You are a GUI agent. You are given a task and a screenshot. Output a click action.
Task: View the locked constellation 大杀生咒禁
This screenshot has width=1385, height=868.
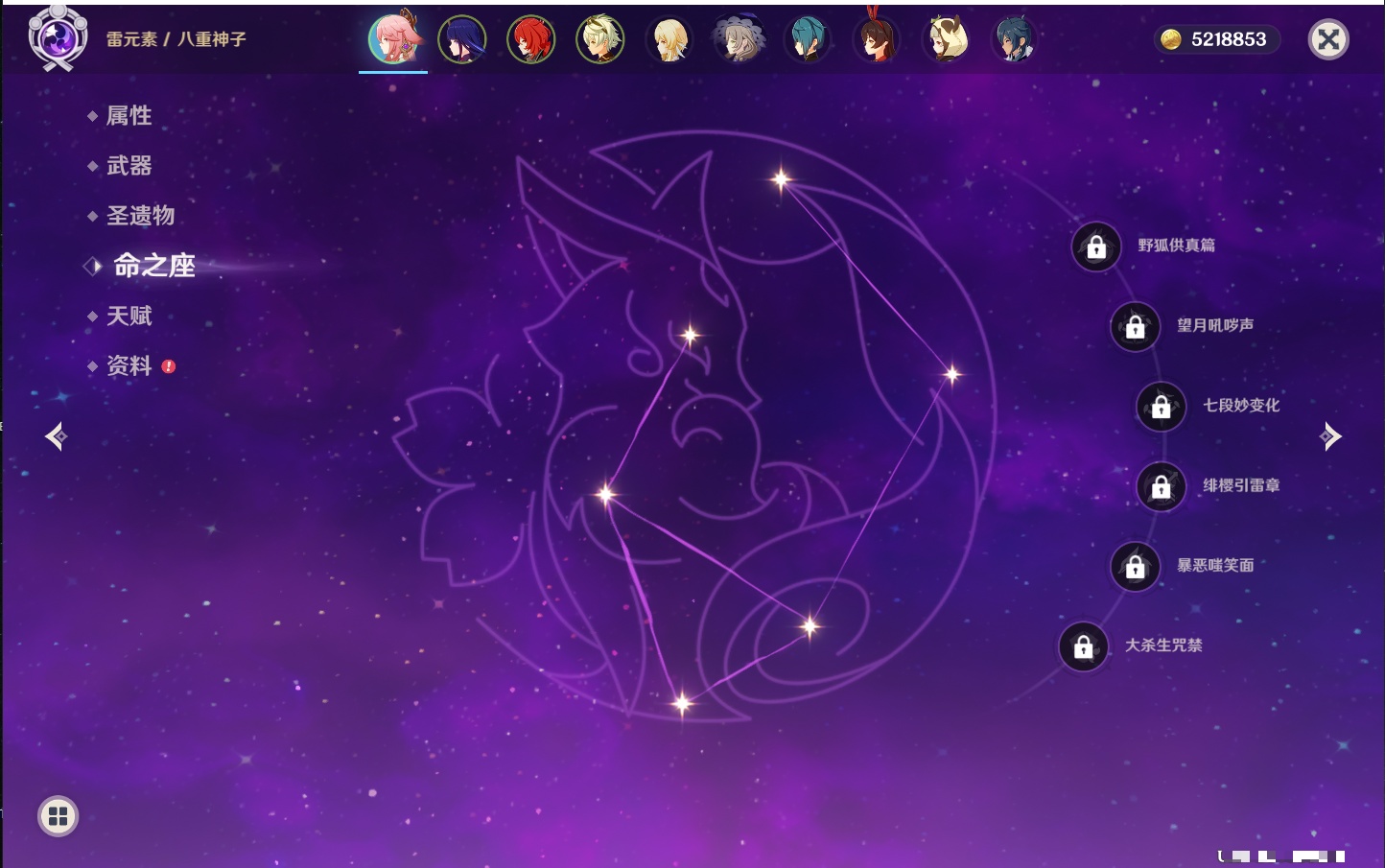pyautogui.click(x=1084, y=646)
